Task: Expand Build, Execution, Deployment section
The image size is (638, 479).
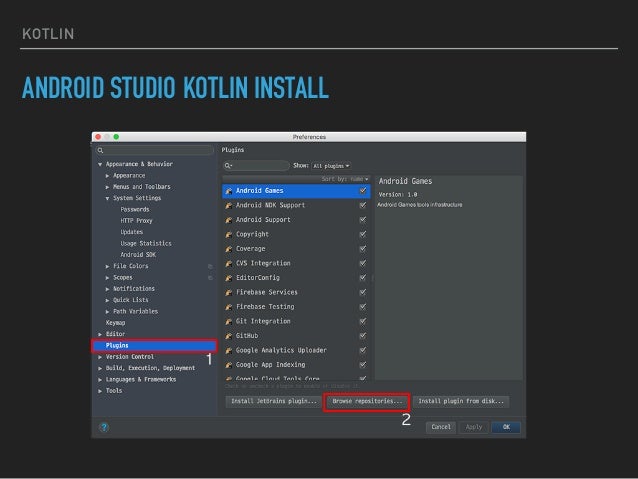Action: [x=100, y=368]
